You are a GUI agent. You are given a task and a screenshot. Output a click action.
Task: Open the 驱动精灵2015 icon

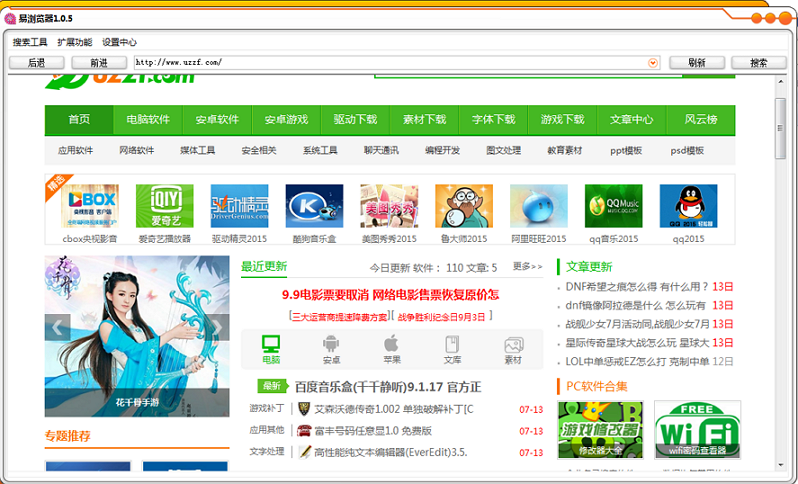point(239,206)
